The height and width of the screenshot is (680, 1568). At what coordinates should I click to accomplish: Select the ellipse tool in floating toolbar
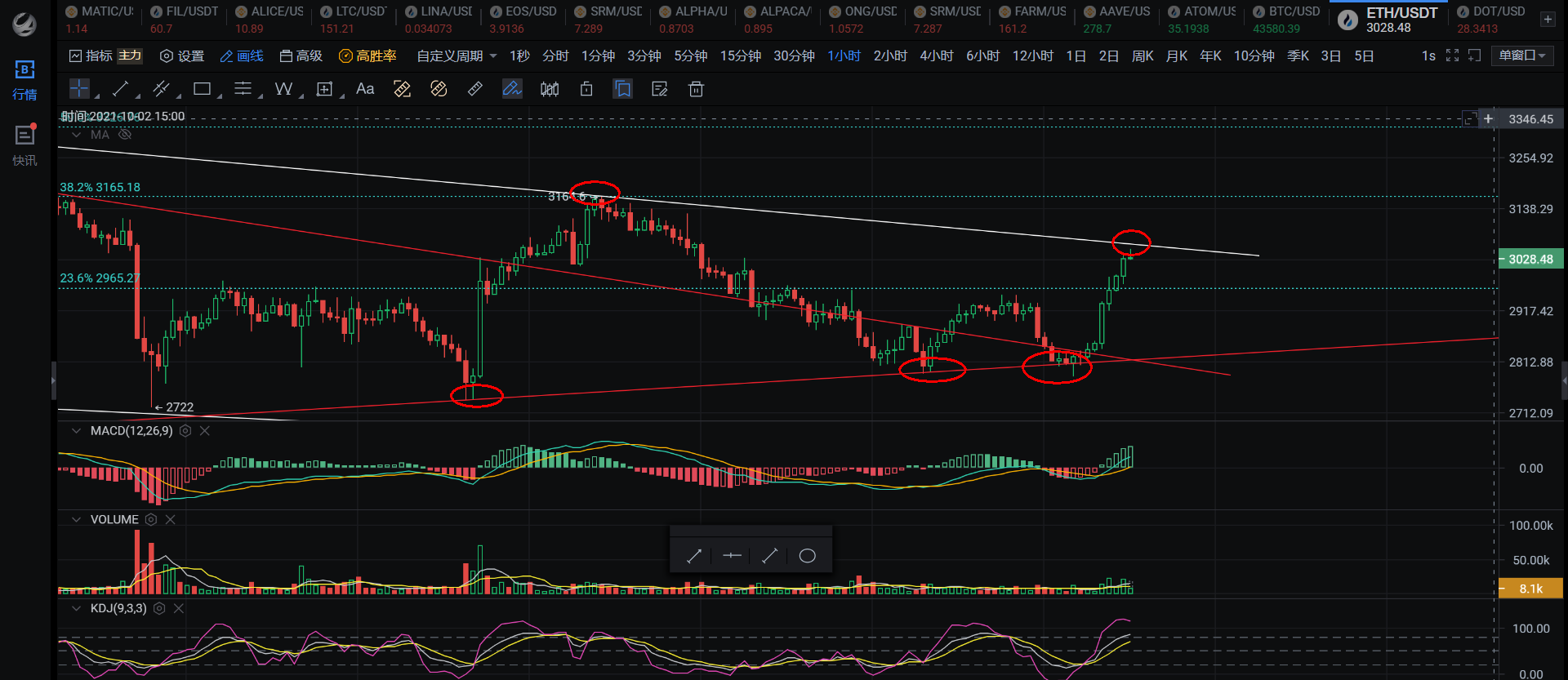point(807,556)
